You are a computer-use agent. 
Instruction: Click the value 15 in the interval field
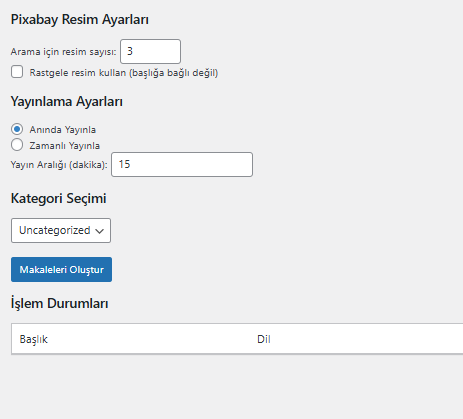(124, 164)
